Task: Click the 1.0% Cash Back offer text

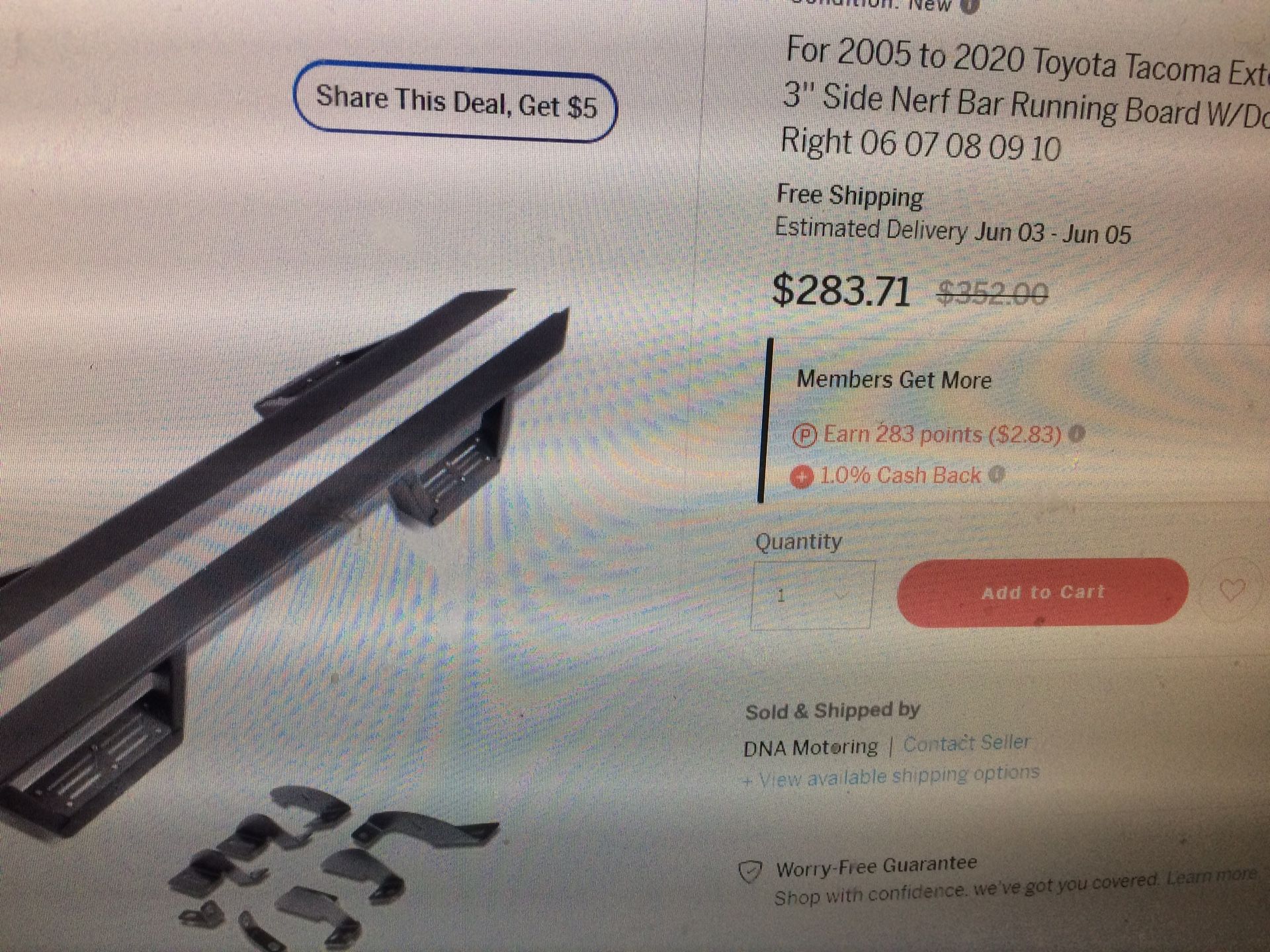Action: pos(900,475)
